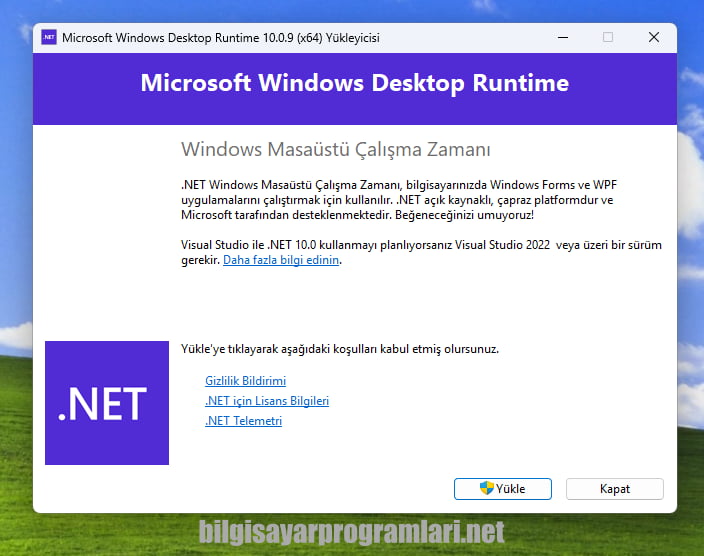Click the Microsoft Windows Desktop Runtime banner title
Image resolution: width=704 pixels, height=556 pixels.
[x=355, y=83]
